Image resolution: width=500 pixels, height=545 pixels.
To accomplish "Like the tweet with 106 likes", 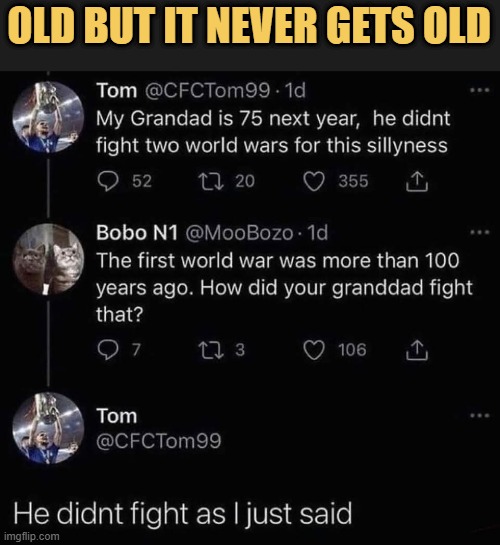I will coord(314,350).
